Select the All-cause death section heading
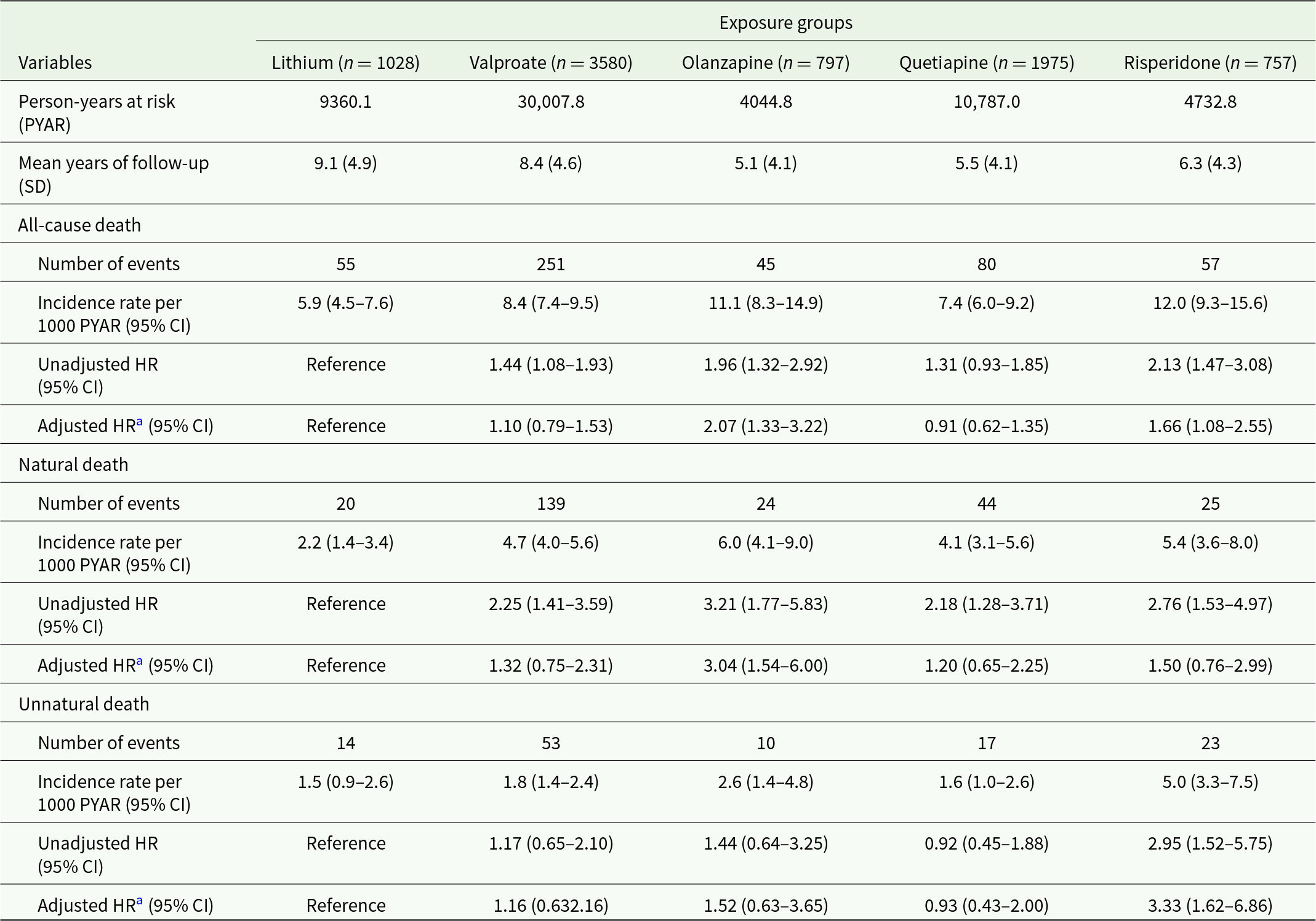Image resolution: width=1316 pixels, height=921 pixels. (79, 225)
